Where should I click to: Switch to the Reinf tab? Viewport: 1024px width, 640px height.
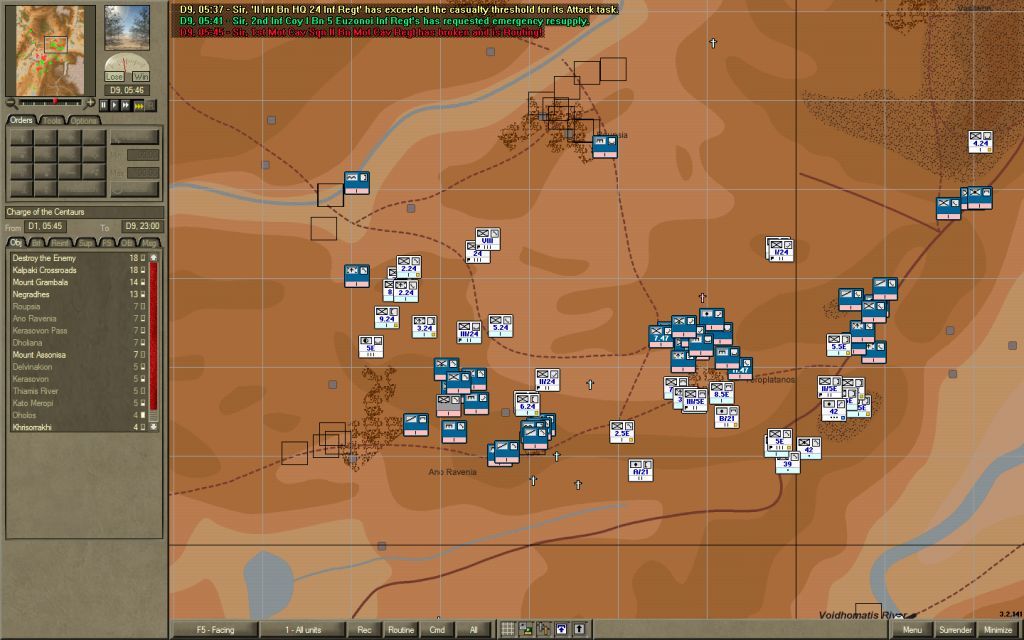pyautogui.click(x=60, y=242)
